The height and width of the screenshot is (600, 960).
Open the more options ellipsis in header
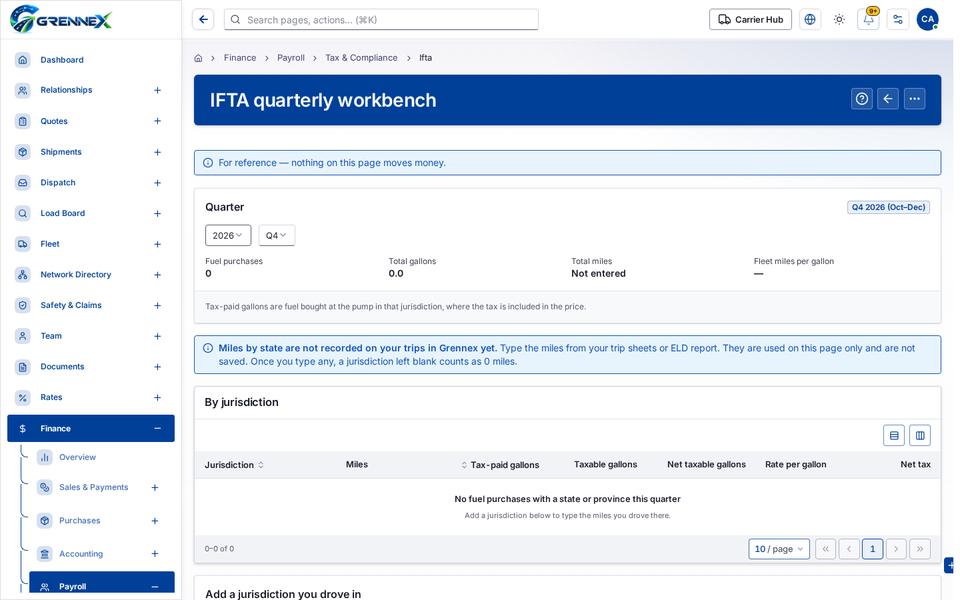pos(915,99)
